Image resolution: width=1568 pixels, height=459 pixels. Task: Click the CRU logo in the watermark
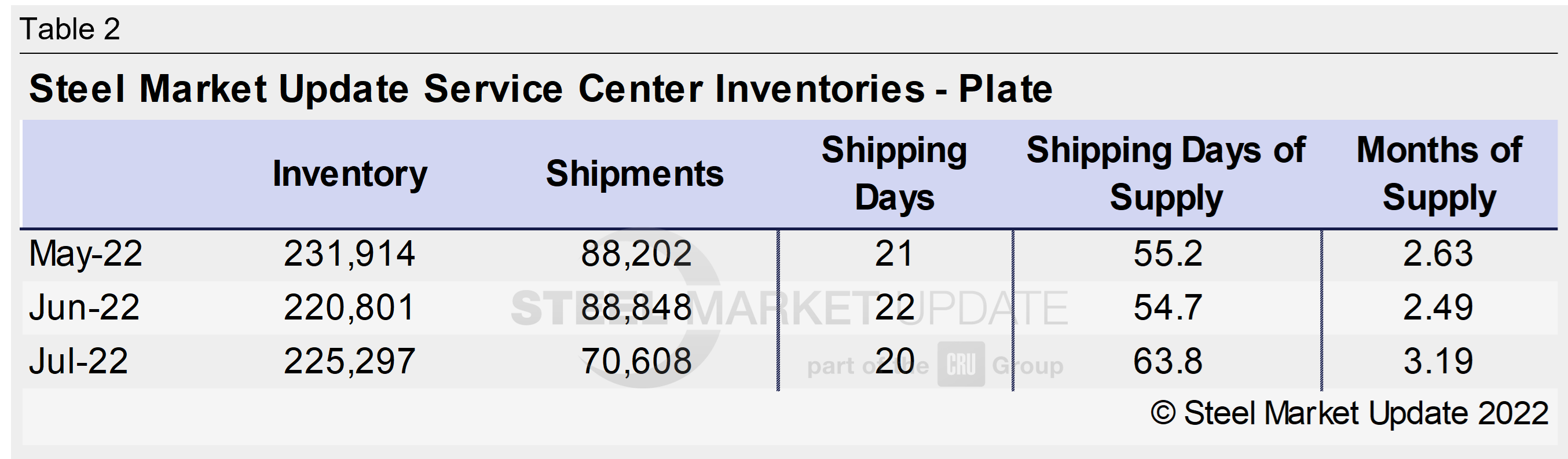(x=961, y=365)
